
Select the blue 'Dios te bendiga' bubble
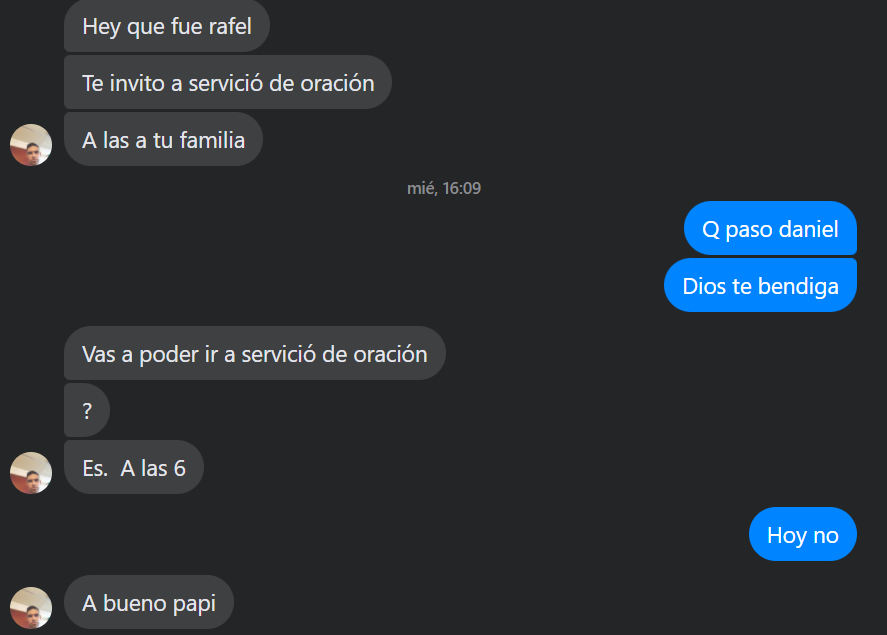coord(760,285)
